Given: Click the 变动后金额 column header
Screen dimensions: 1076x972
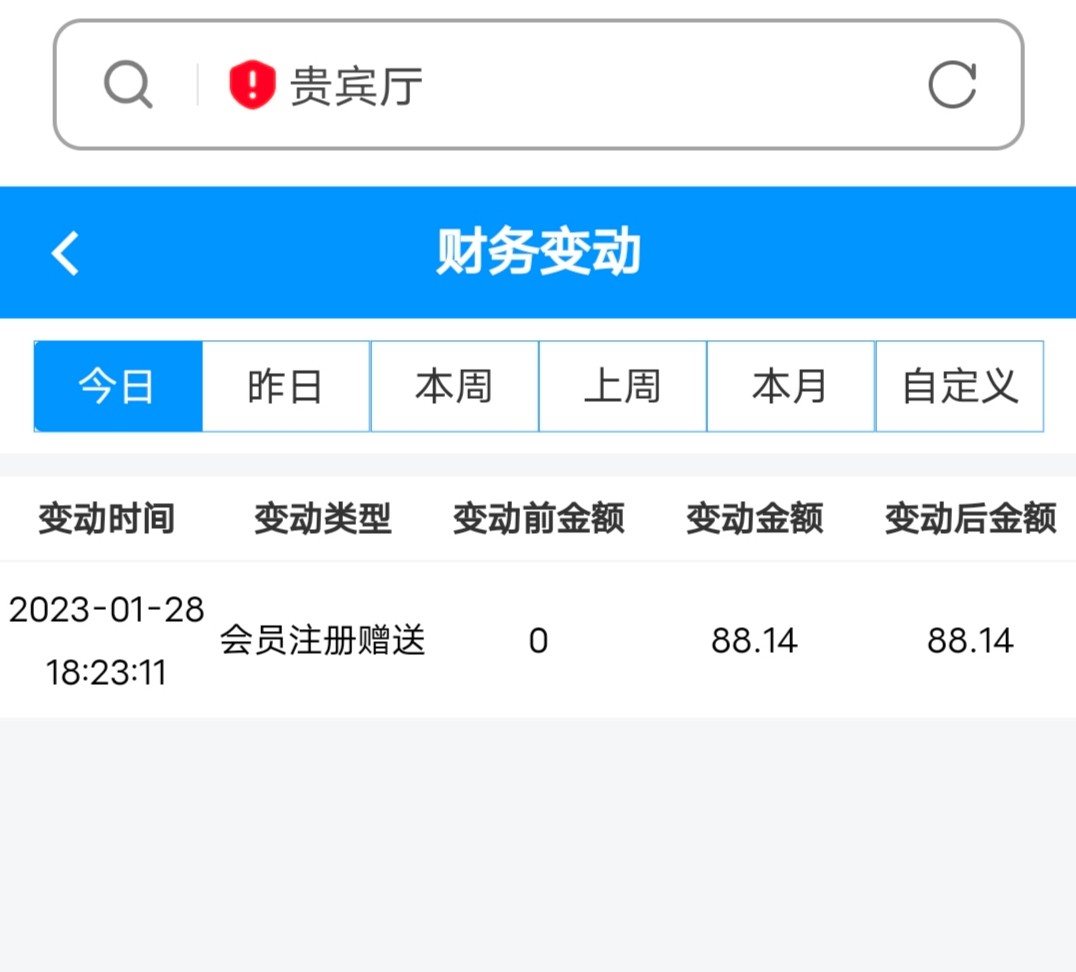Looking at the screenshot, I should (x=970, y=519).
